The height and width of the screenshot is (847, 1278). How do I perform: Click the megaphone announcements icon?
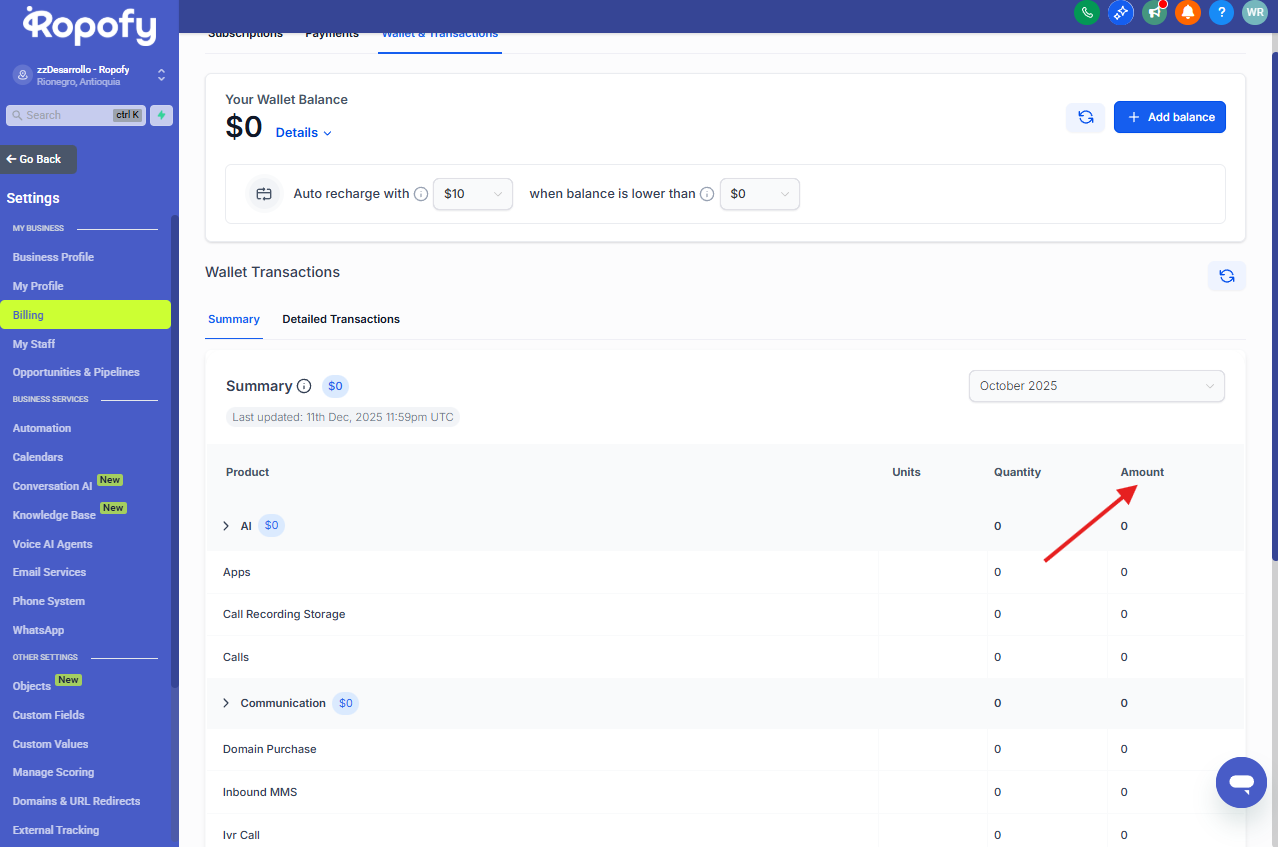(x=1154, y=12)
